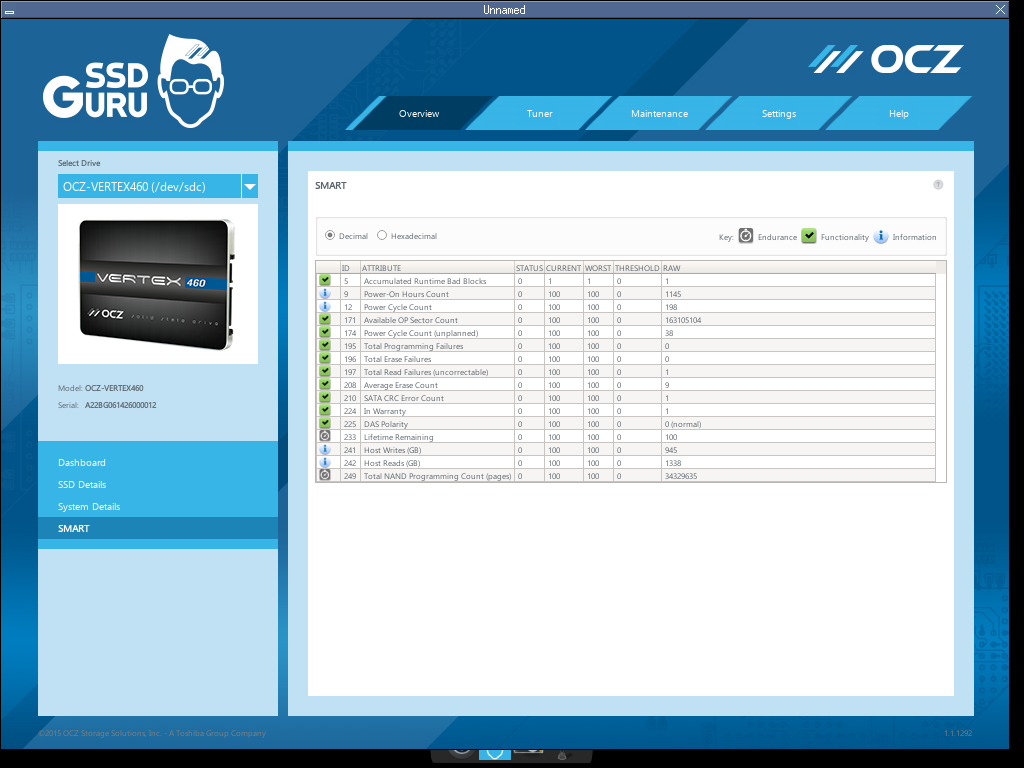Click raw value 34329635
This screenshot has width=1024, height=768.
click(x=680, y=476)
